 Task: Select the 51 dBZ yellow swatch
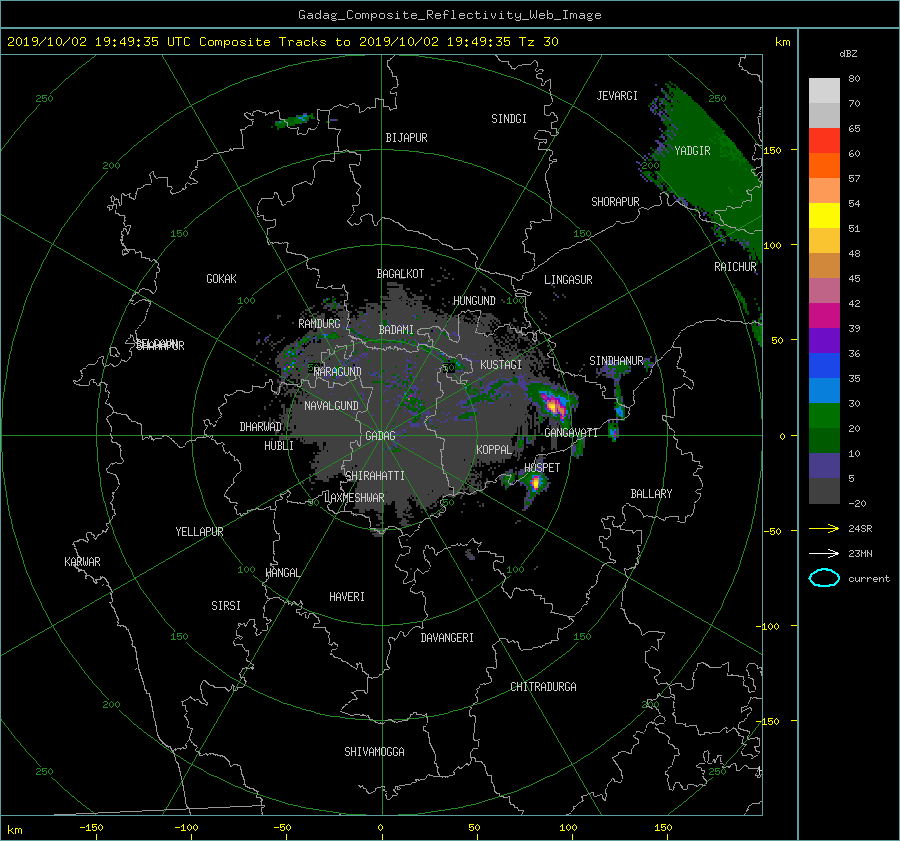click(x=824, y=216)
